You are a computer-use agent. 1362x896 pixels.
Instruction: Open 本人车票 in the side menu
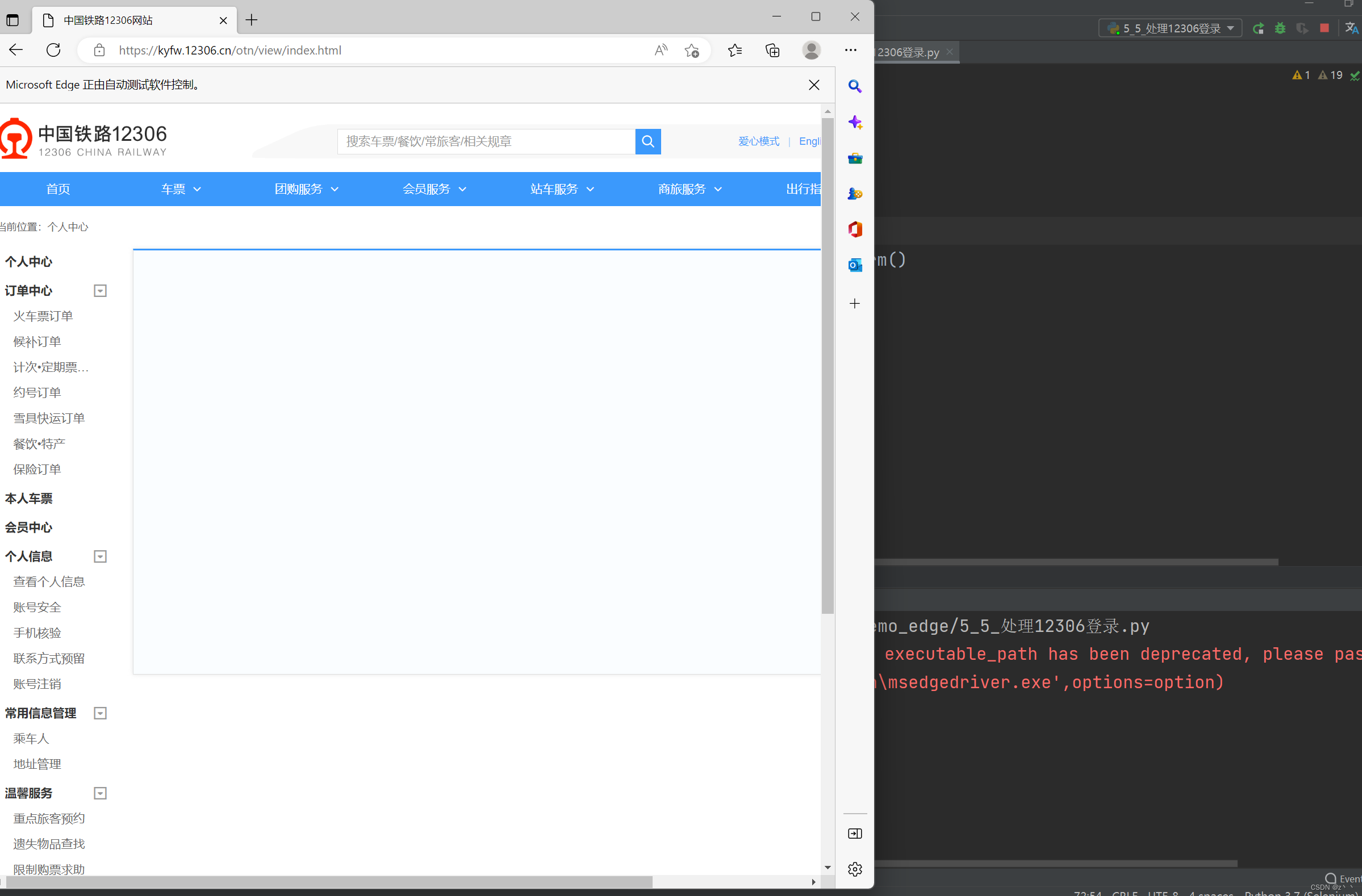(x=28, y=499)
